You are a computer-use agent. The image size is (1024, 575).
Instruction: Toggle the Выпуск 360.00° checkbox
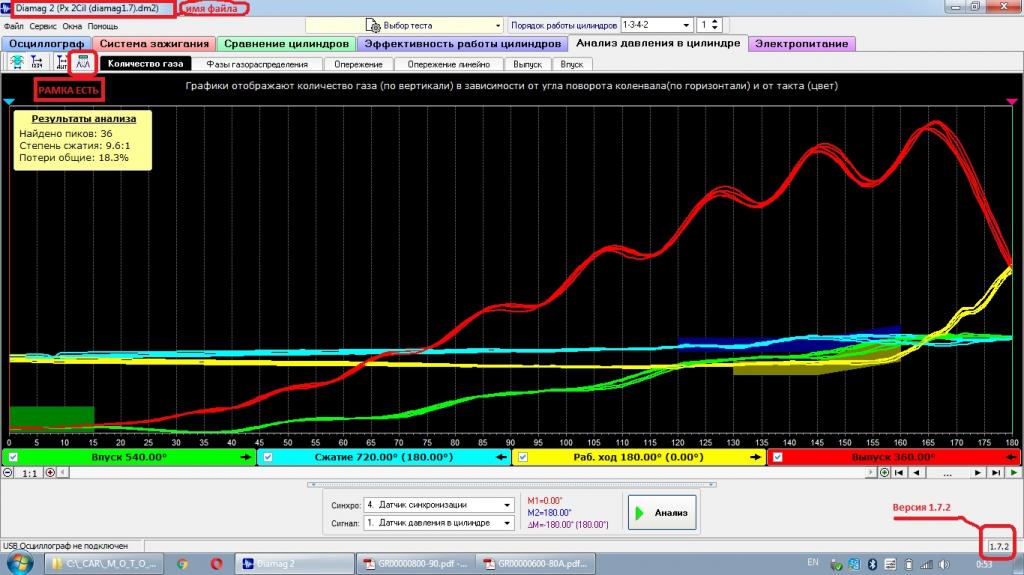point(777,457)
